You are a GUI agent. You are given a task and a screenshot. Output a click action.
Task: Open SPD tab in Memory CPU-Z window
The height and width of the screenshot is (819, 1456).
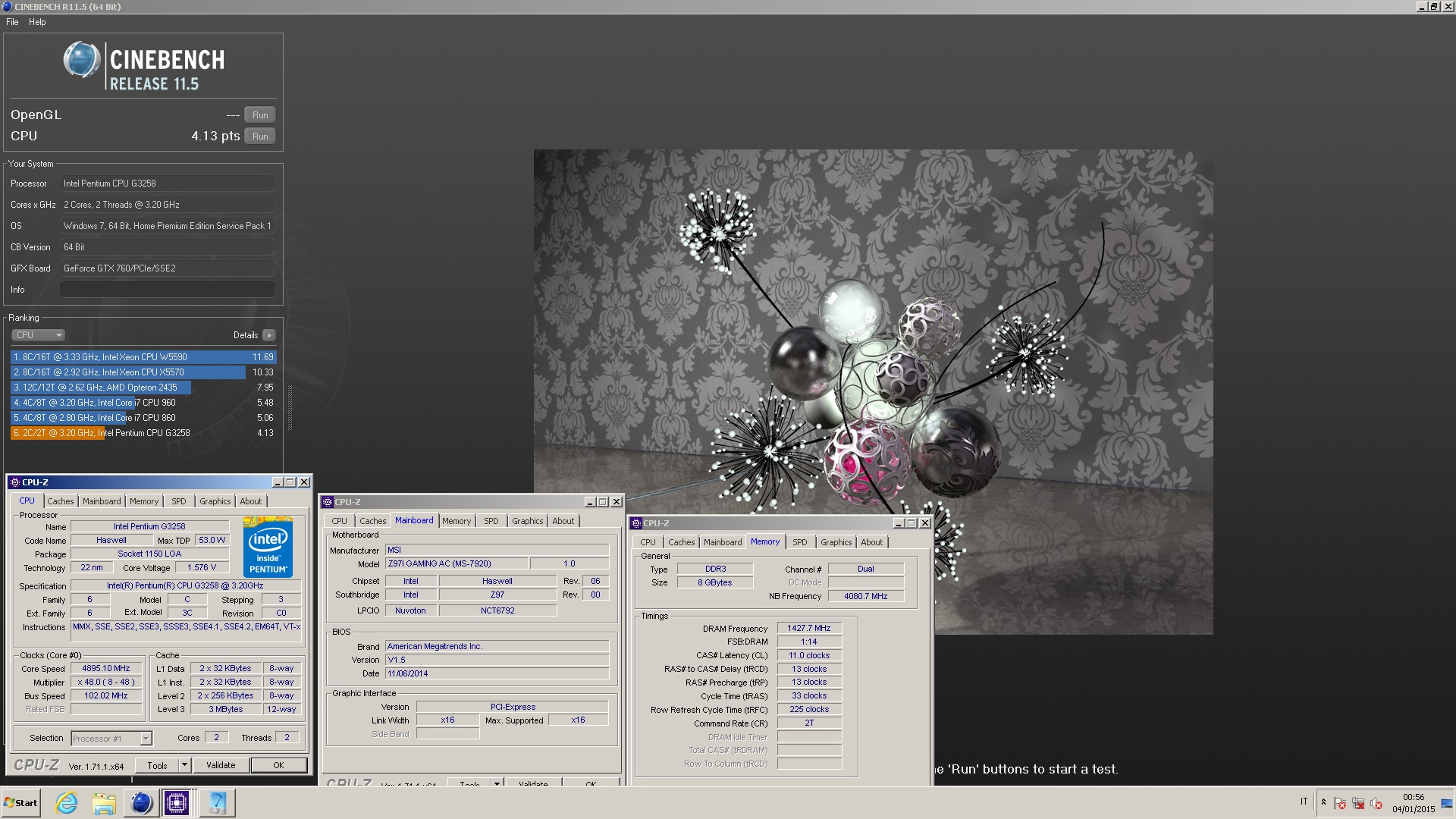point(800,542)
